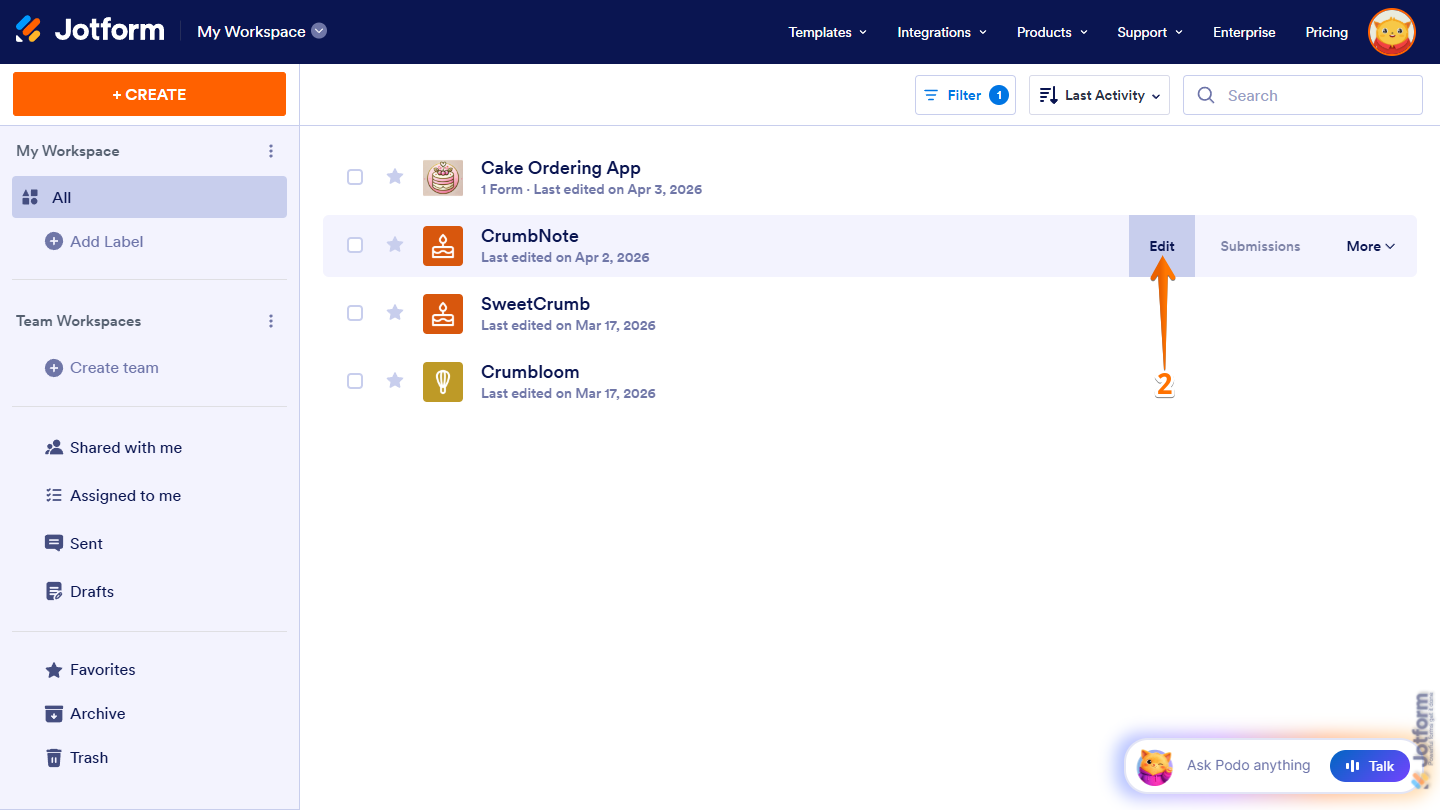Screen dimensions: 1440x810
Task: Click the plus icon beside Add Label
Action: 54,241
